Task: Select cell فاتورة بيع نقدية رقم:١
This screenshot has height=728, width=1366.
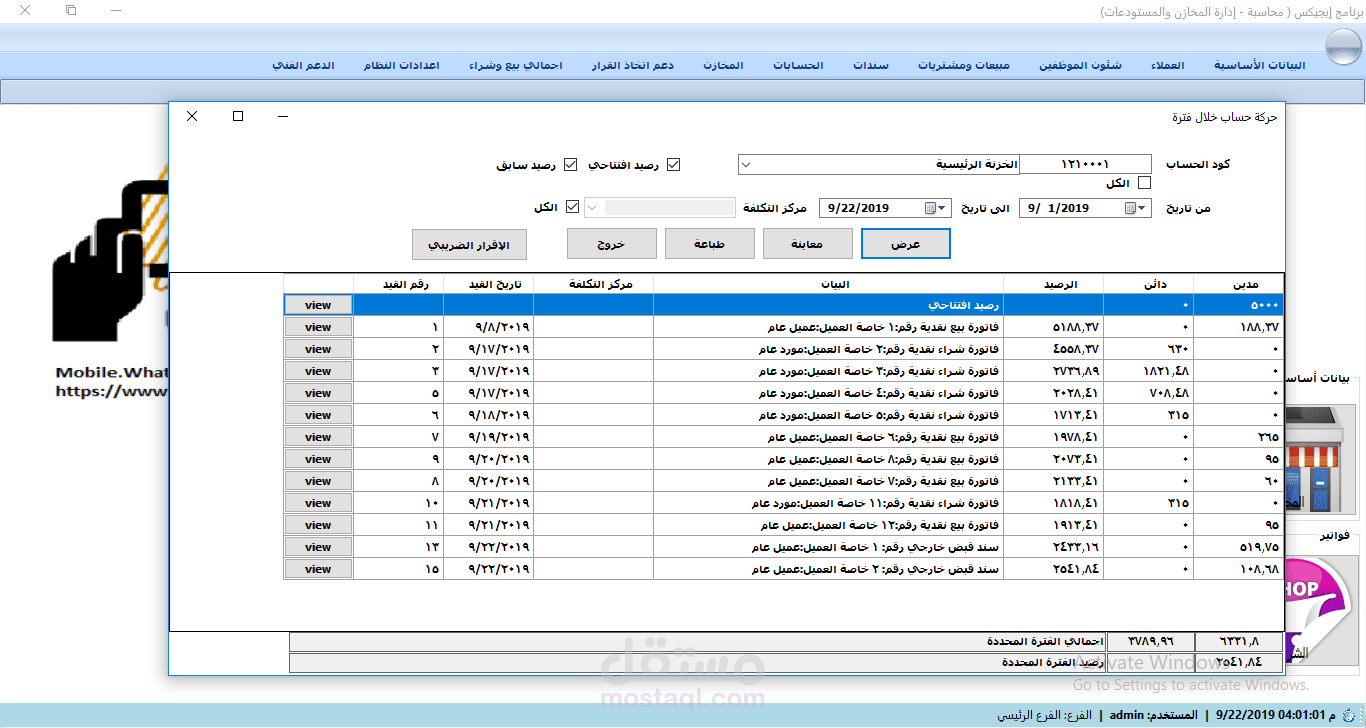Action: coord(828,327)
